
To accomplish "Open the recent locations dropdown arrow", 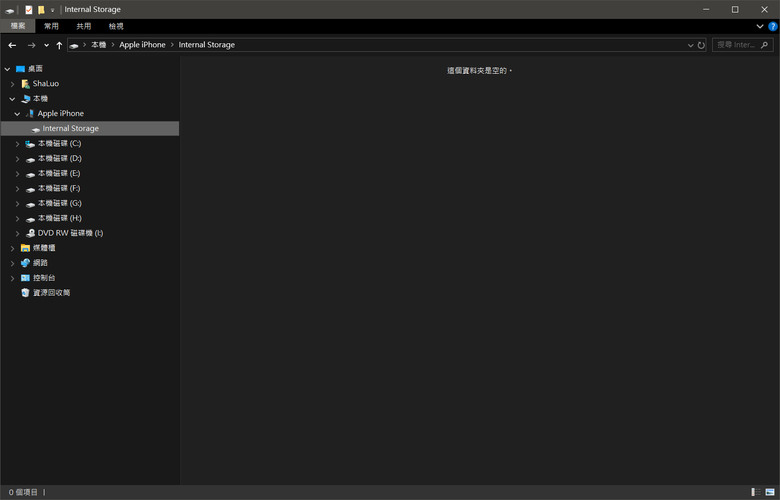I will click(46, 45).
